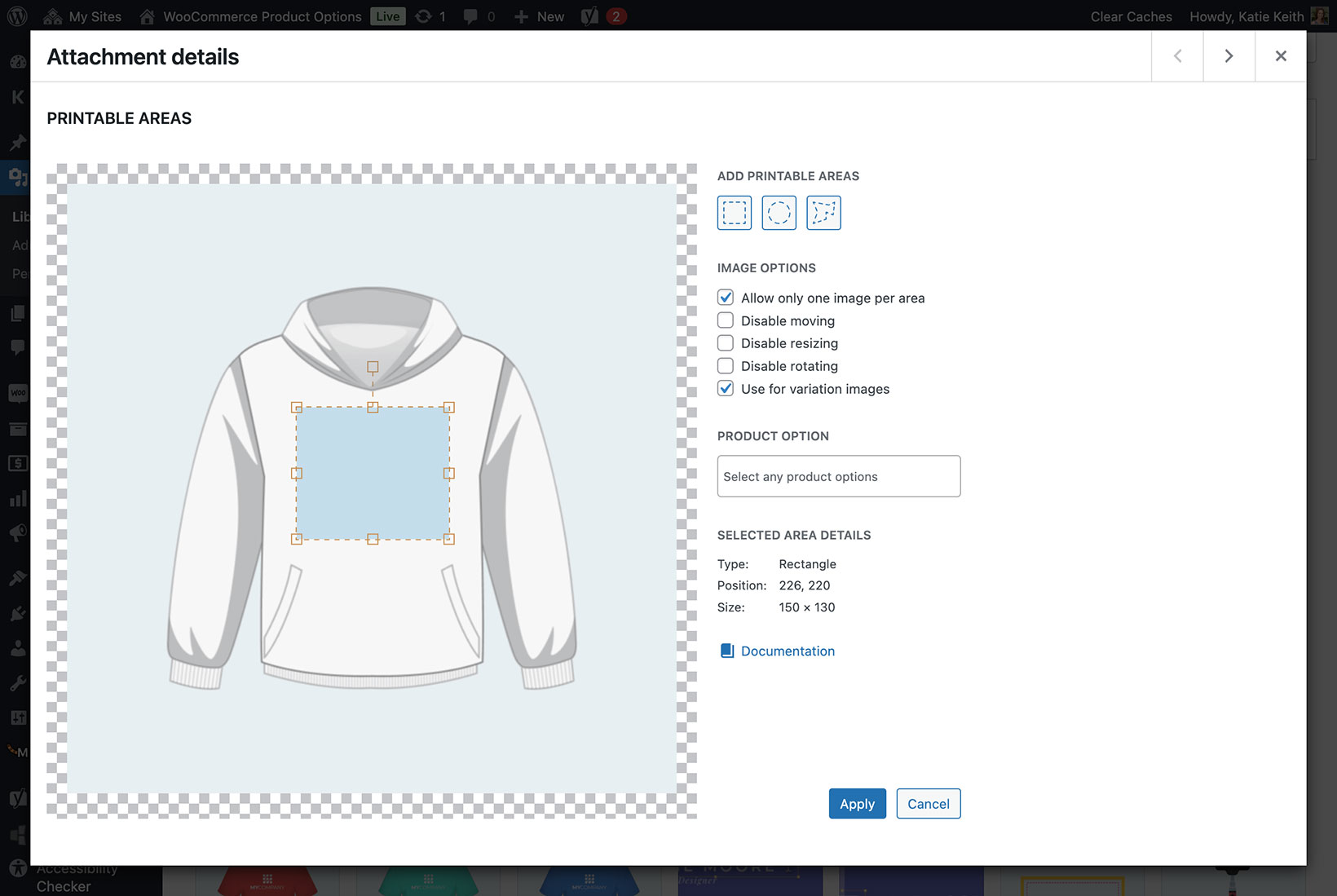Screen dimensions: 1337x896
Task: Uncheck Allow only one image per area
Action: (726, 298)
